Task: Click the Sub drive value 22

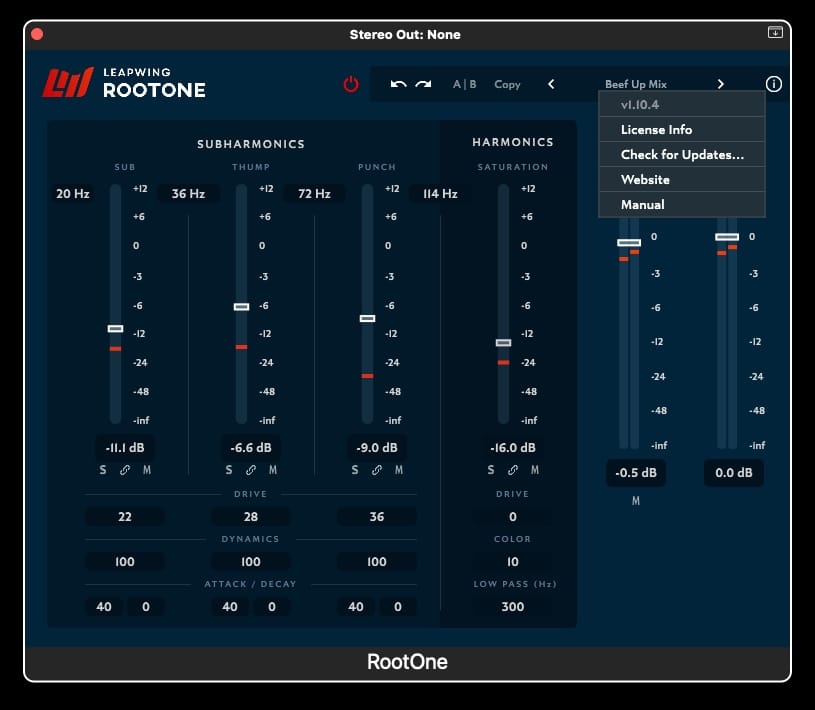Action: [x=125, y=517]
